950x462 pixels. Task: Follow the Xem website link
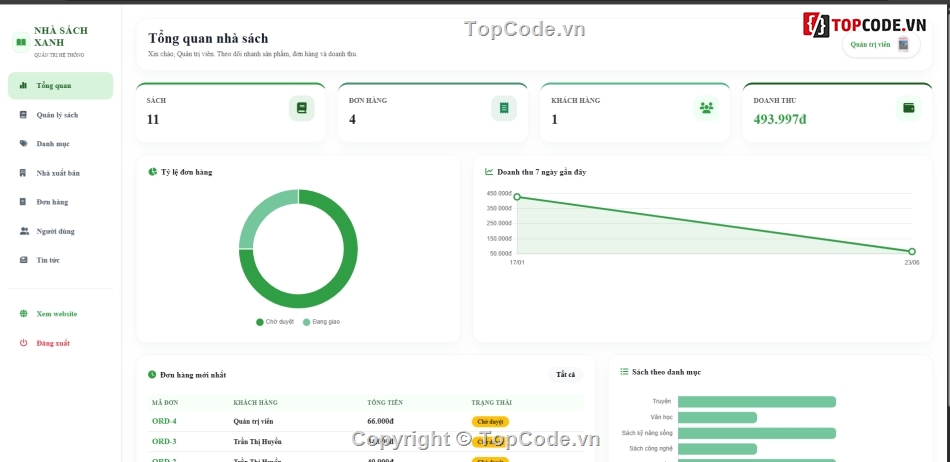(x=61, y=314)
